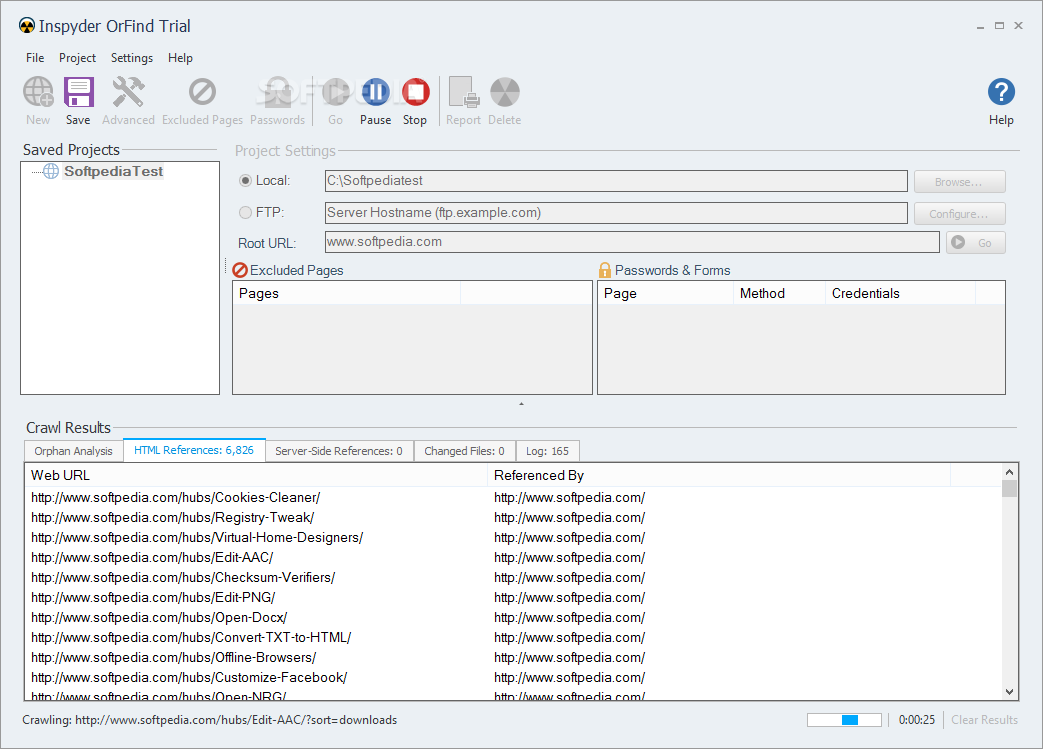Click the Root URL input field
Viewport: 1043px width, 749px height.
[x=632, y=242]
